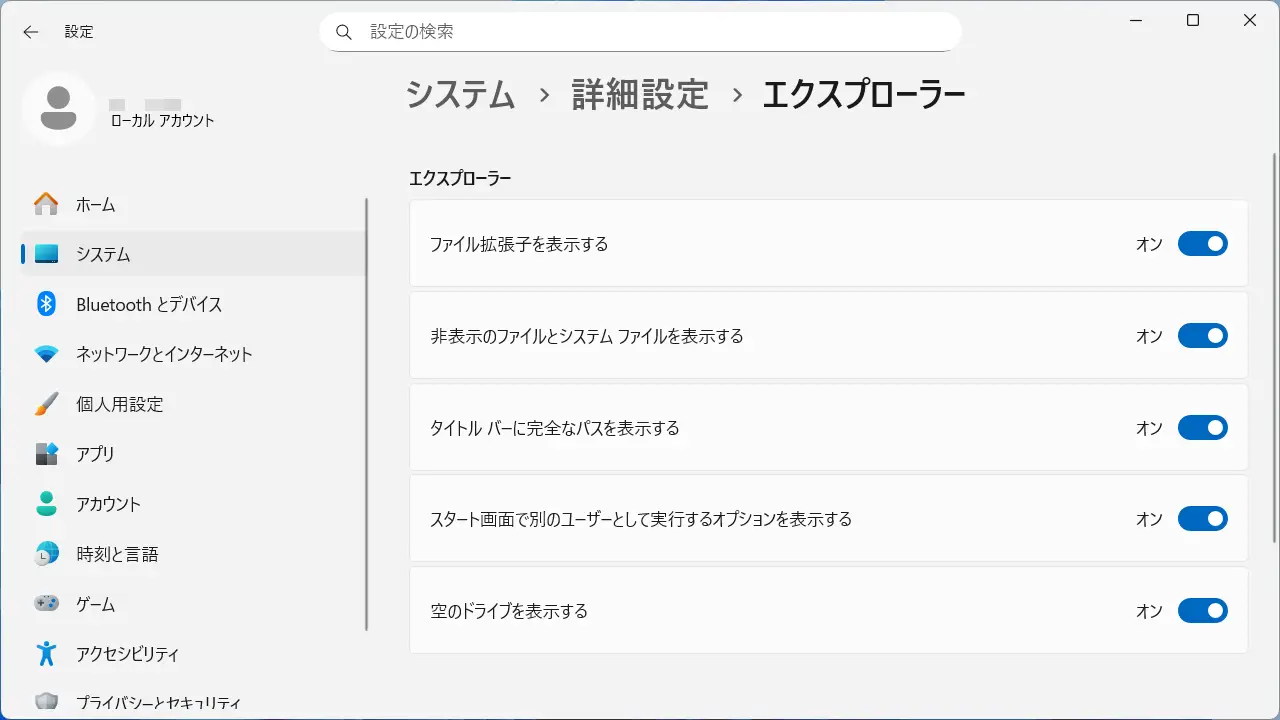
Task: Disable the hidden and system files toggle
Action: (1202, 336)
